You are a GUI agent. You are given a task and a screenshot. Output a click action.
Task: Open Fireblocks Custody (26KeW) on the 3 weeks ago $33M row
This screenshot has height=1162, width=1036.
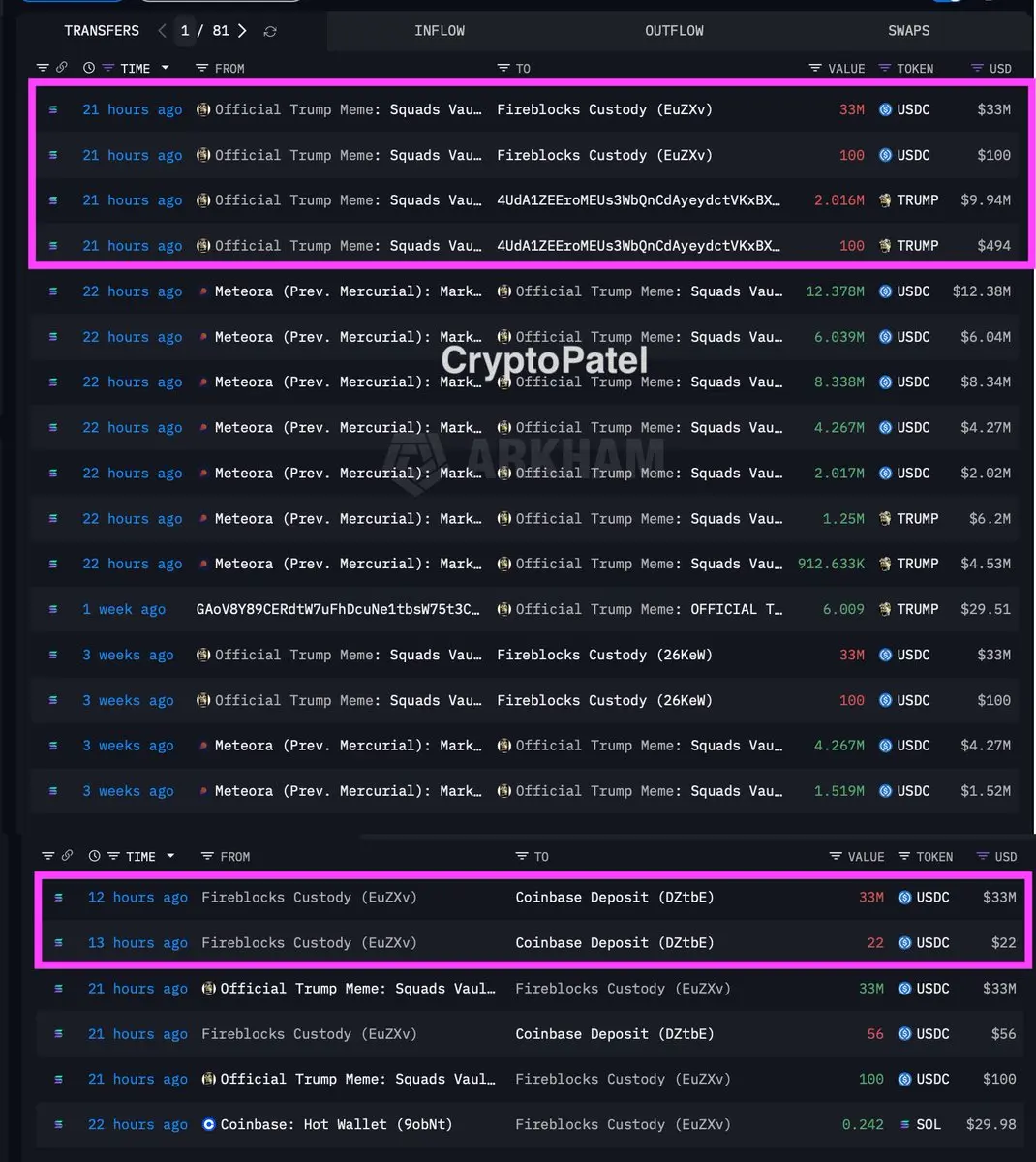pos(604,655)
